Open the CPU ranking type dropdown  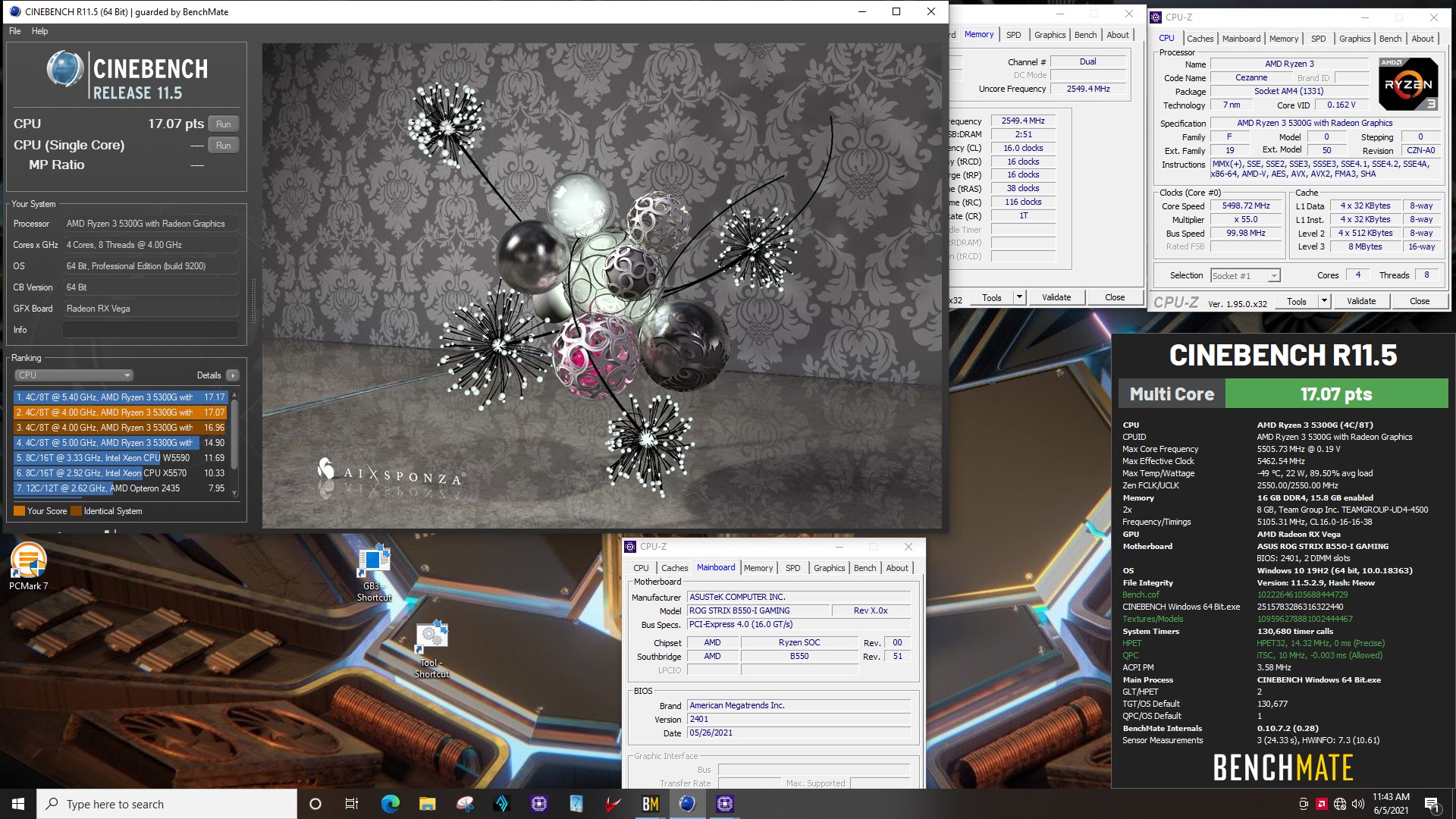[74, 375]
